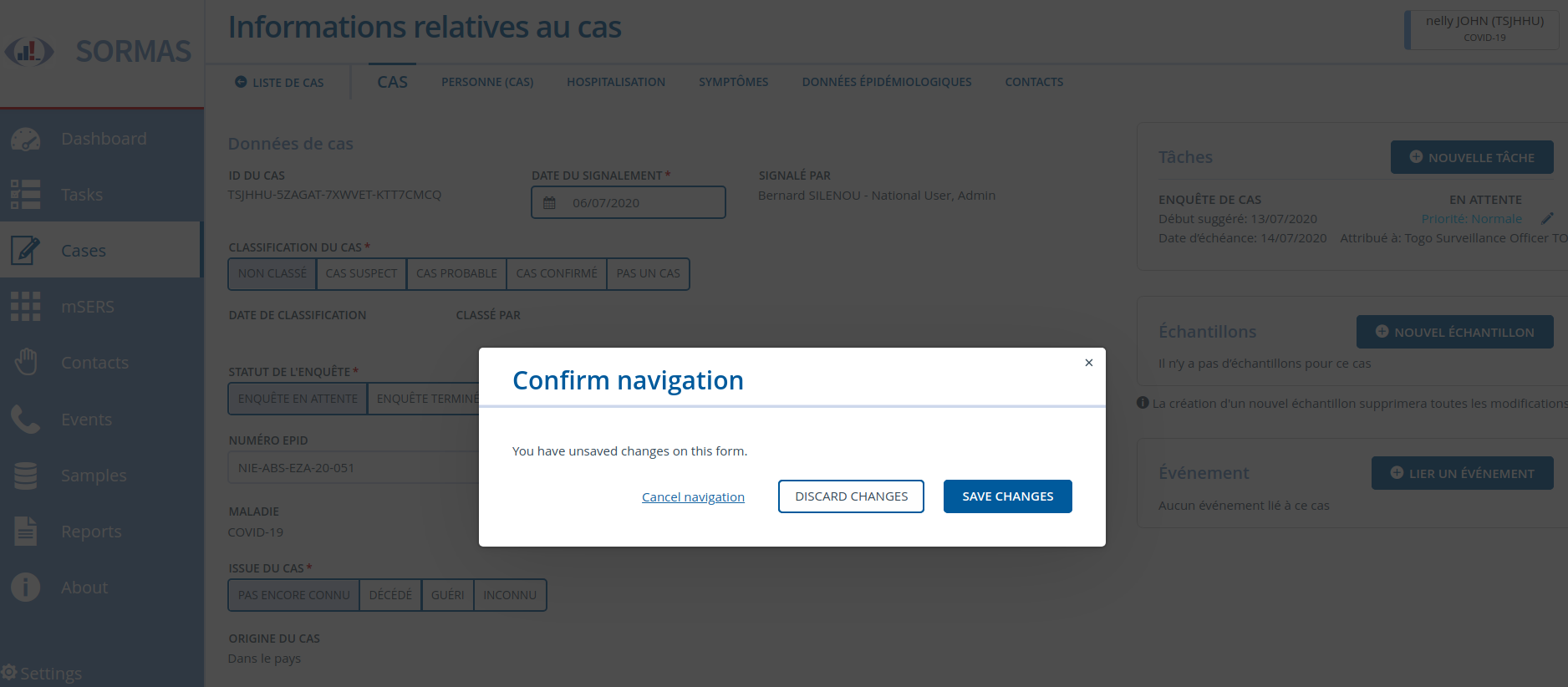
Task: Open the Contacts tab
Action: [1034, 82]
